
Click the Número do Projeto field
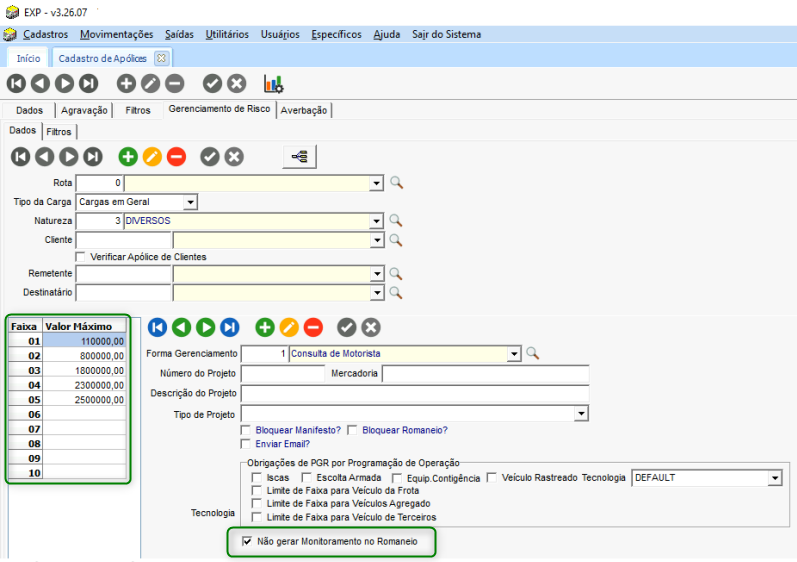click(x=283, y=373)
